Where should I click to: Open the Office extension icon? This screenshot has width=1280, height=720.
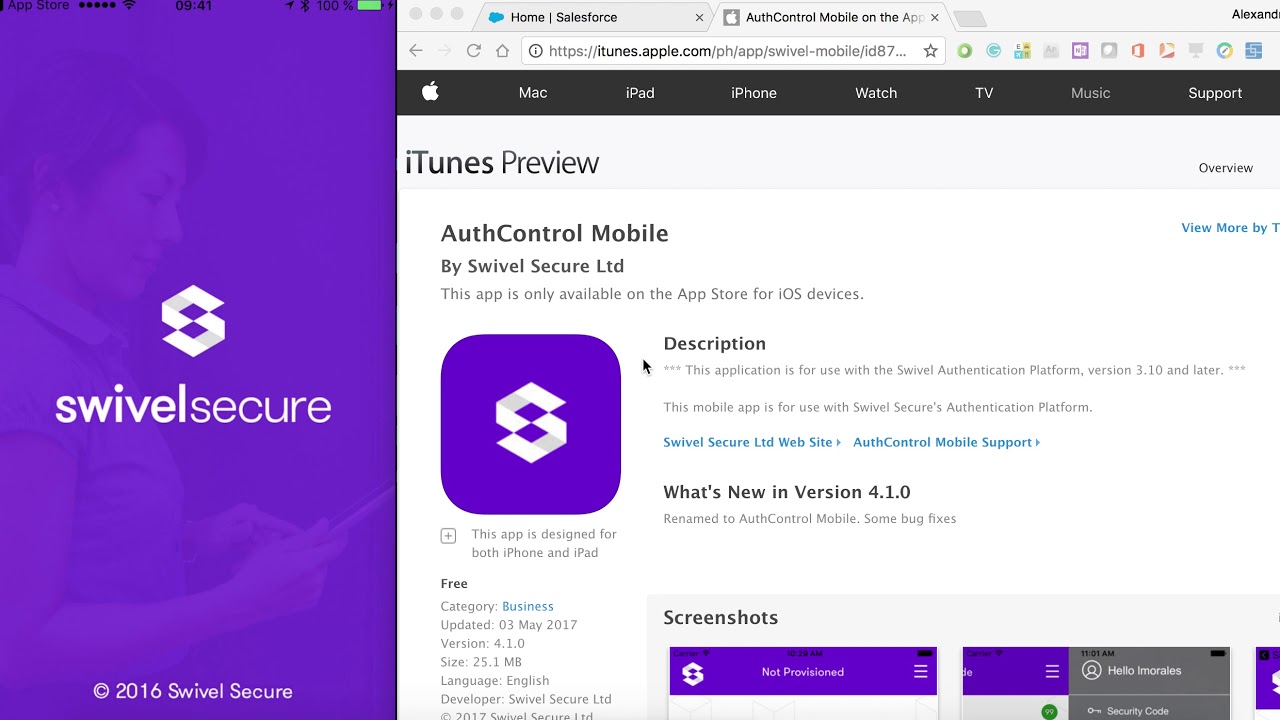(x=1138, y=51)
